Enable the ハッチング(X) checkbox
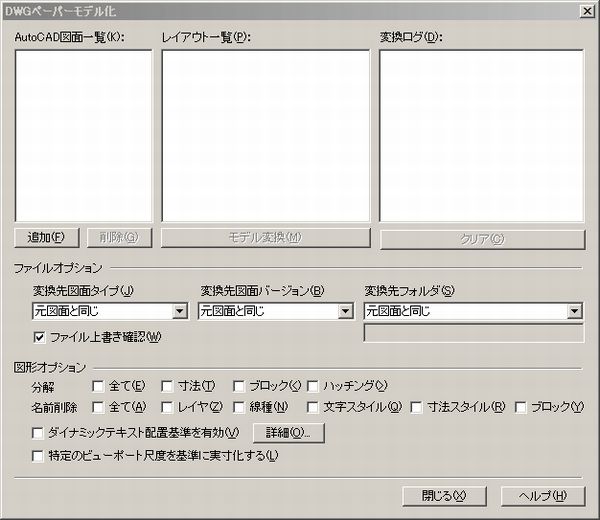The height and width of the screenshot is (520, 600). click(314, 385)
